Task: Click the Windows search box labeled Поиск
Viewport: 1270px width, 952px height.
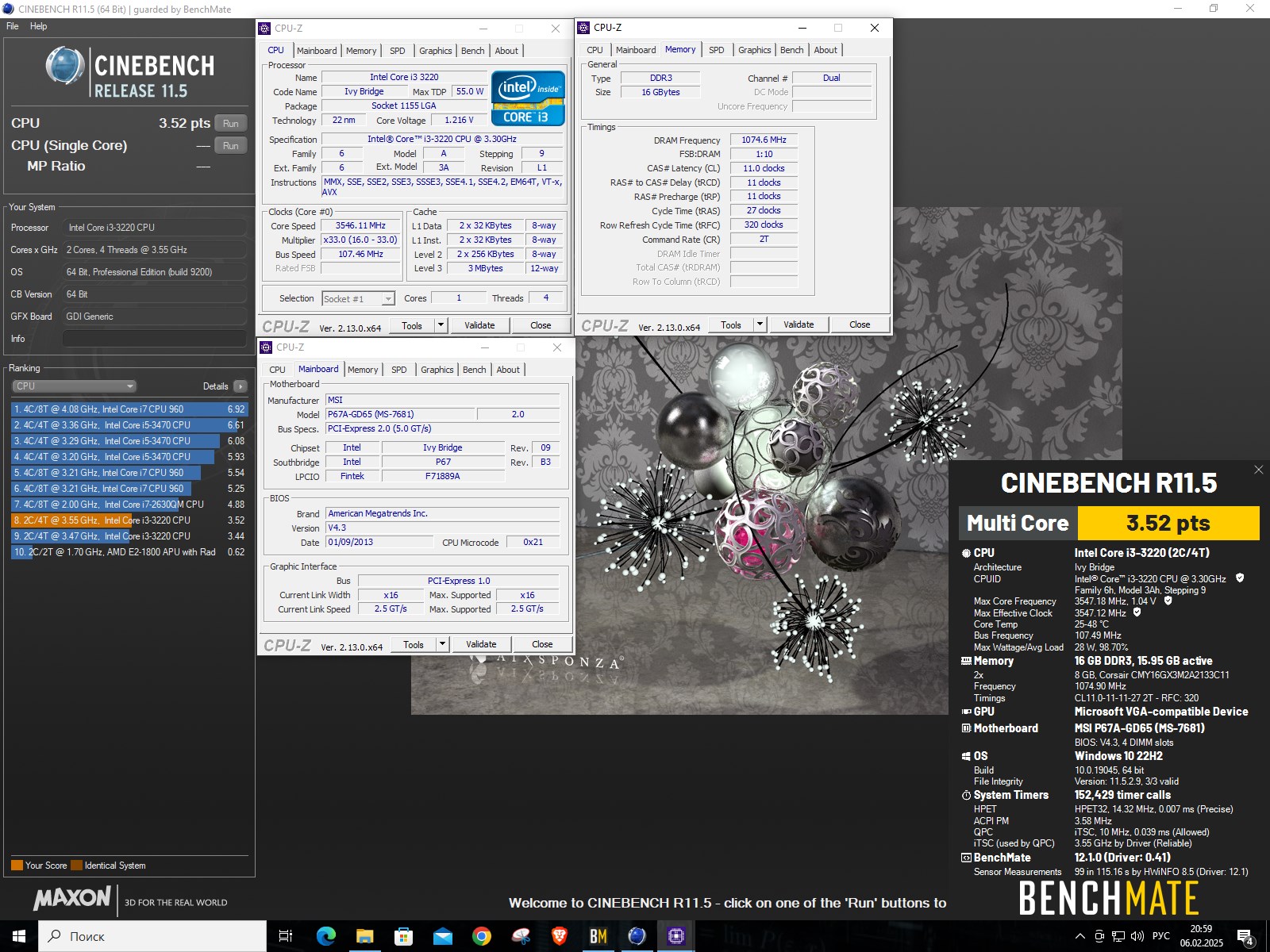Action: tap(152, 936)
